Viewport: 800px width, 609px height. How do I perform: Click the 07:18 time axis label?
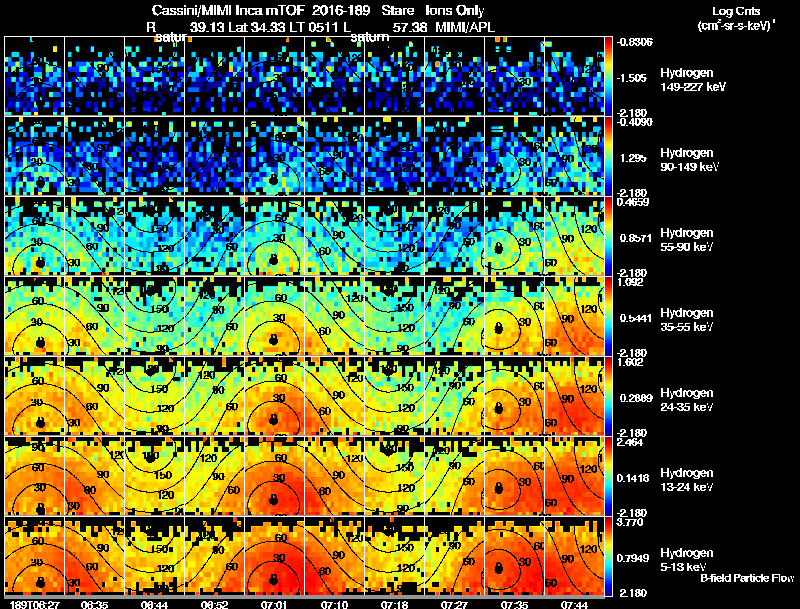click(394, 605)
